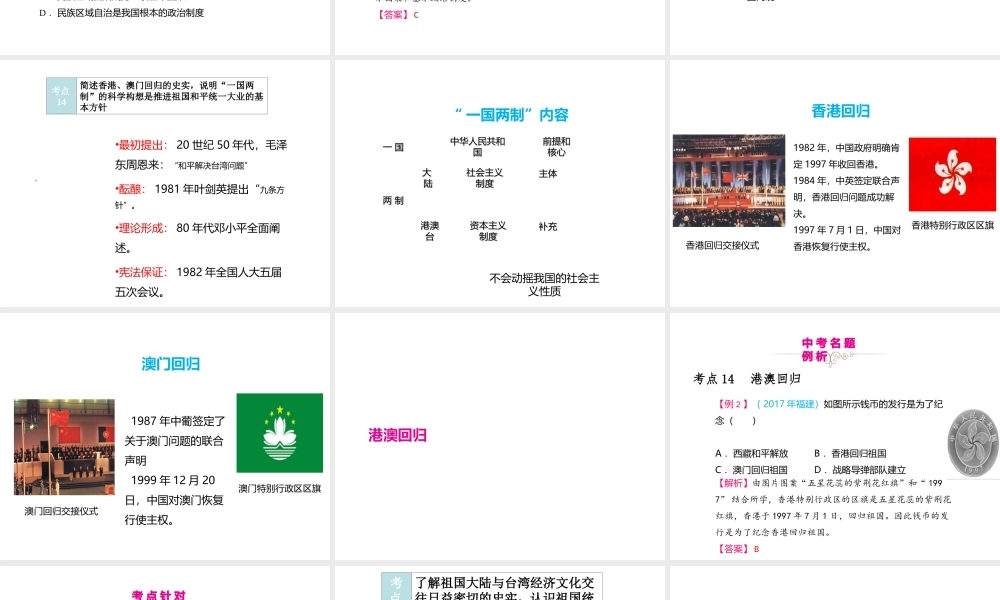1000x600 pixels.
Task: Click the Hong Kong SAR regional flag image
Action: pos(952,174)
